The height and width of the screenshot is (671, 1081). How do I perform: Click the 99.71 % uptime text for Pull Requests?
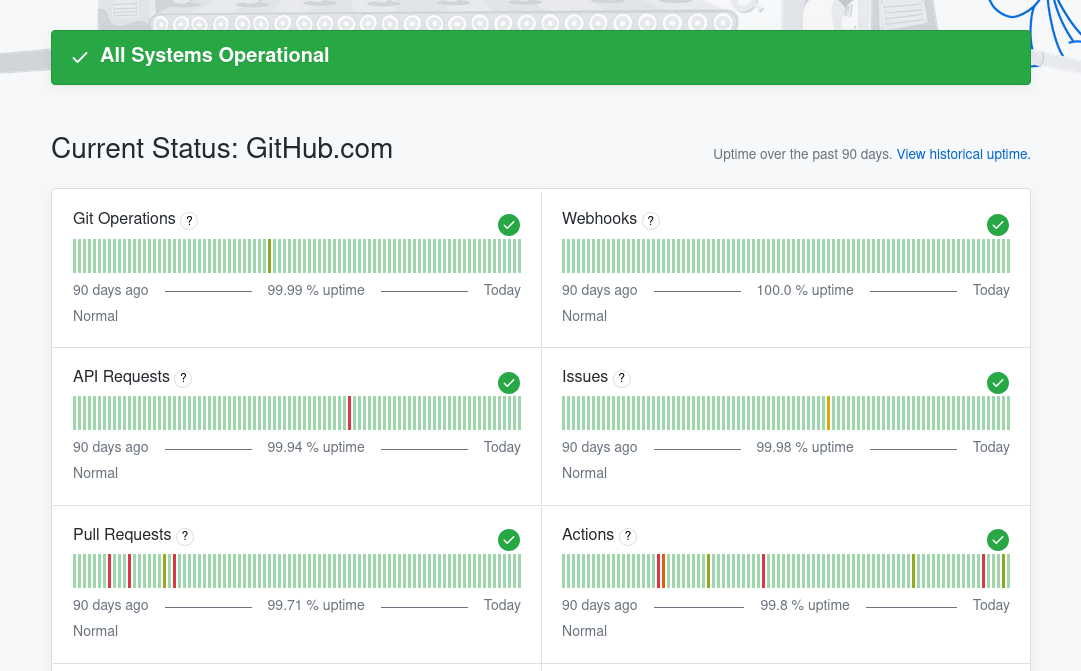pos(316,605)
